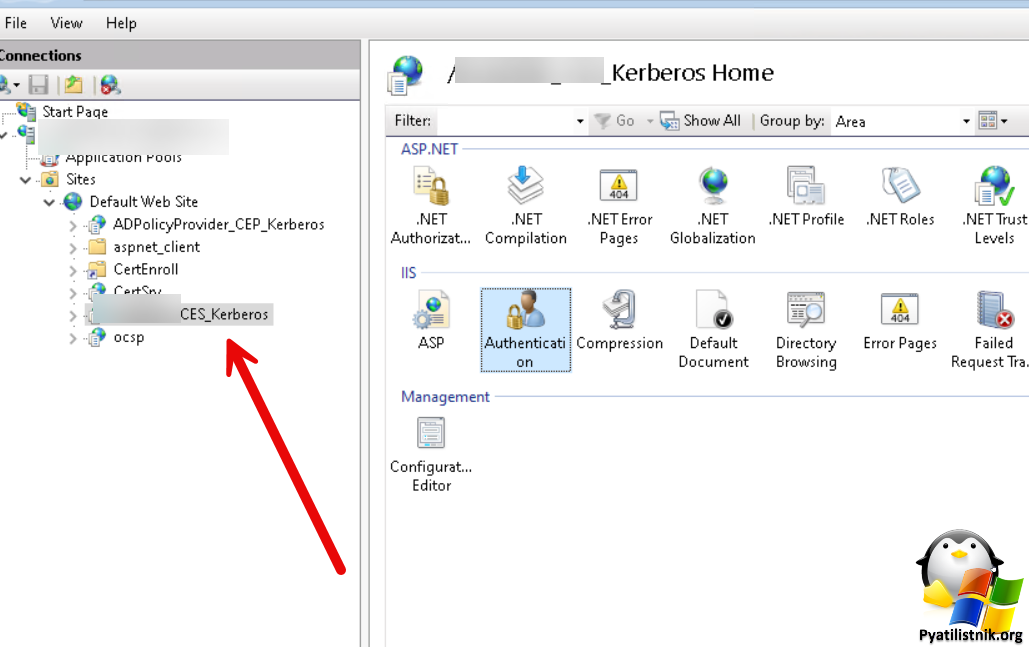The height and width of the screenshot is (647, 1029).
Task: Collapse the ASP.NET group header
Action: (x=429, y=149)
